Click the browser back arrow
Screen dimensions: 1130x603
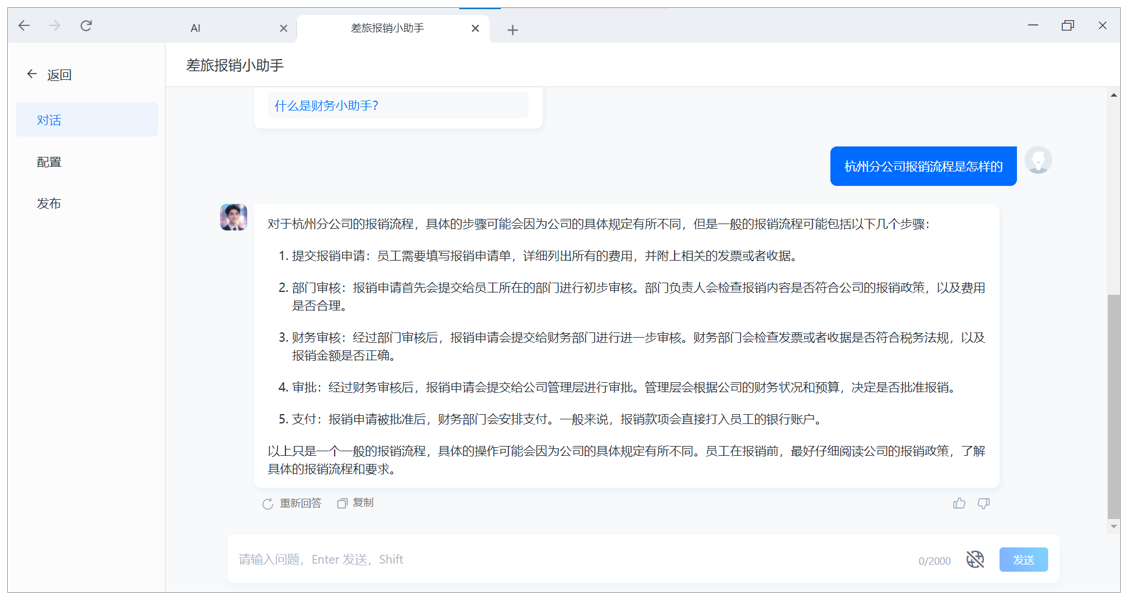pyautogui.click(x=25, y=26)
